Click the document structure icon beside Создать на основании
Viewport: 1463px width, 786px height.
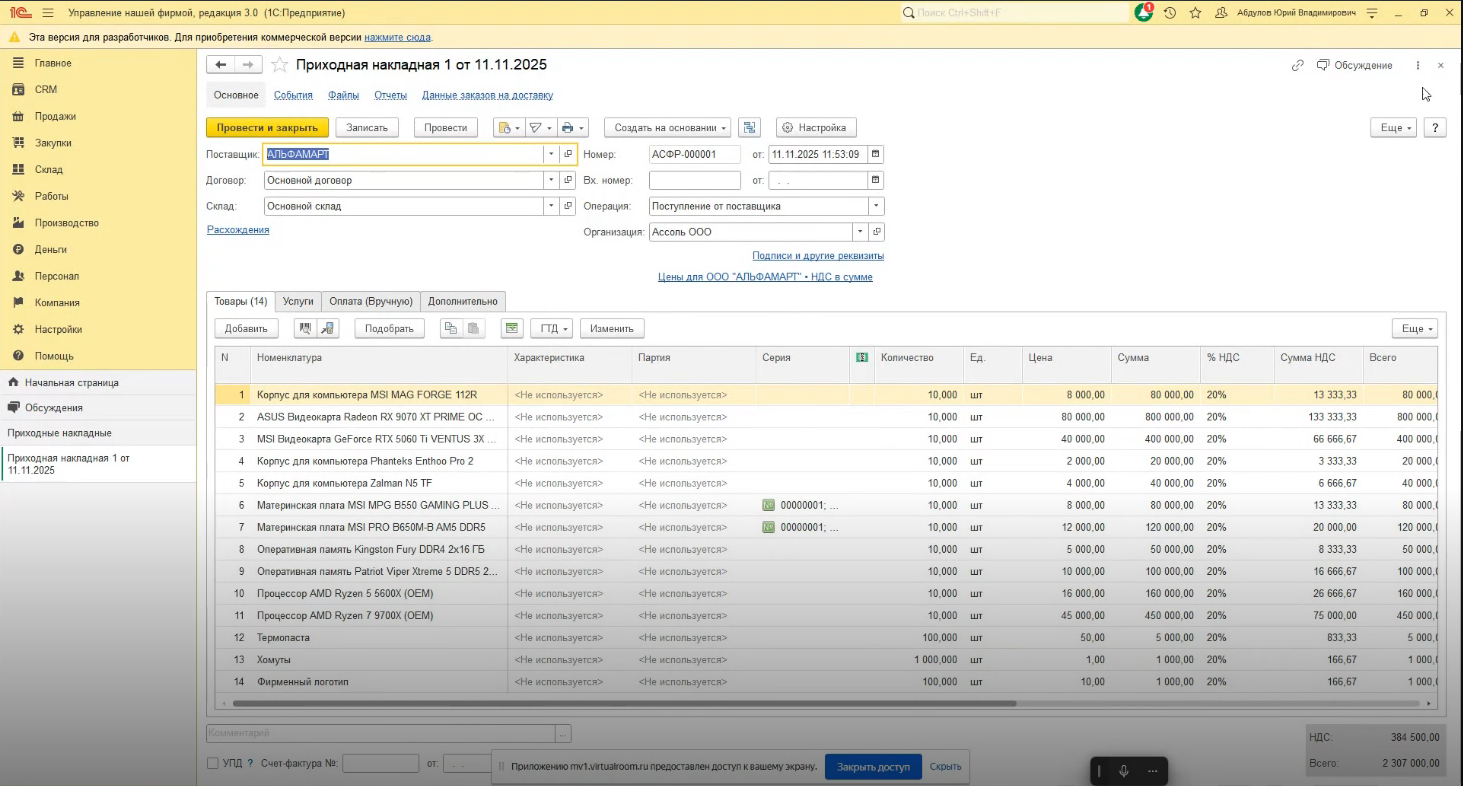click(x=750, y=128)
